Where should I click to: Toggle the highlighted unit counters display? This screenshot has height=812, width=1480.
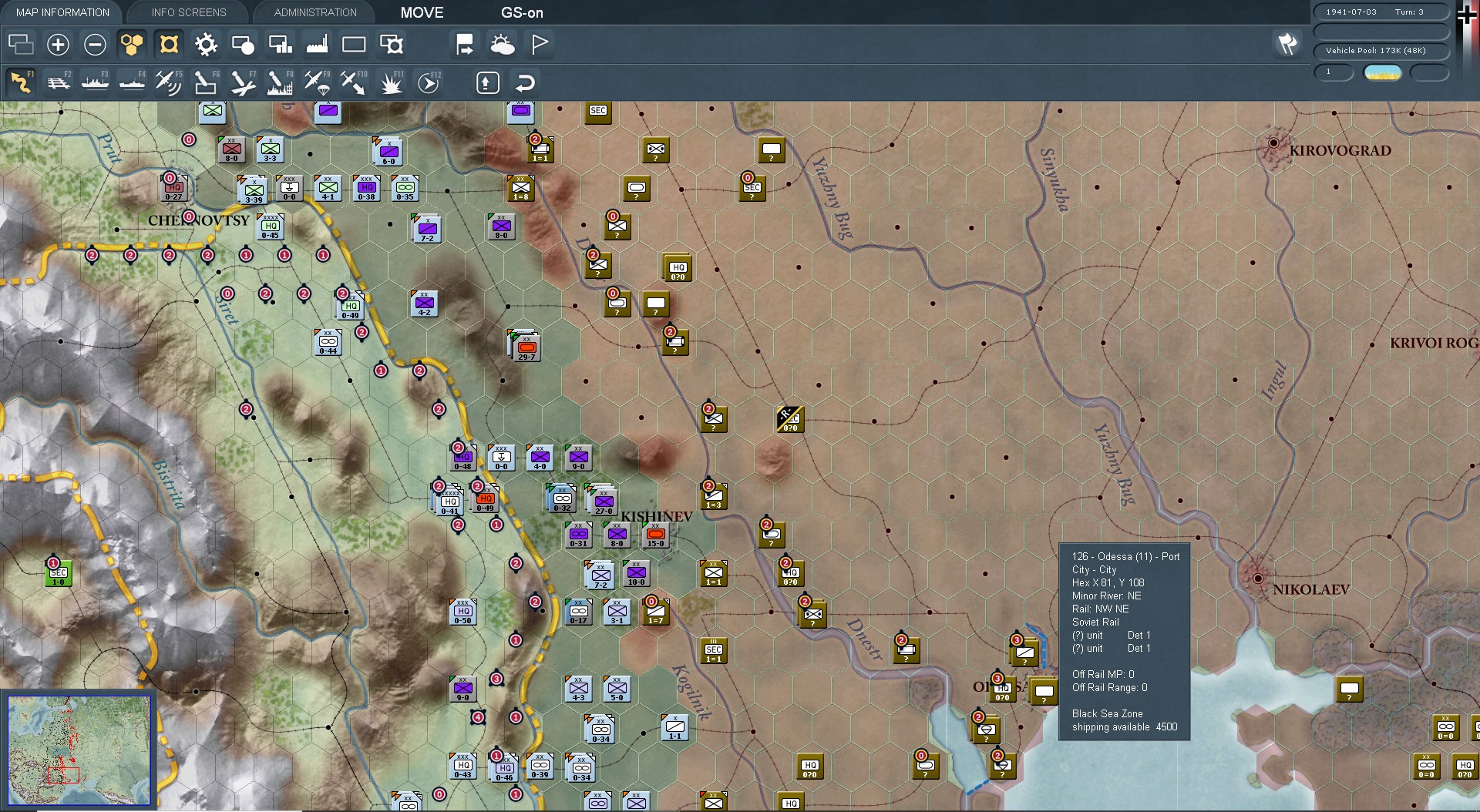pos(169,45)
